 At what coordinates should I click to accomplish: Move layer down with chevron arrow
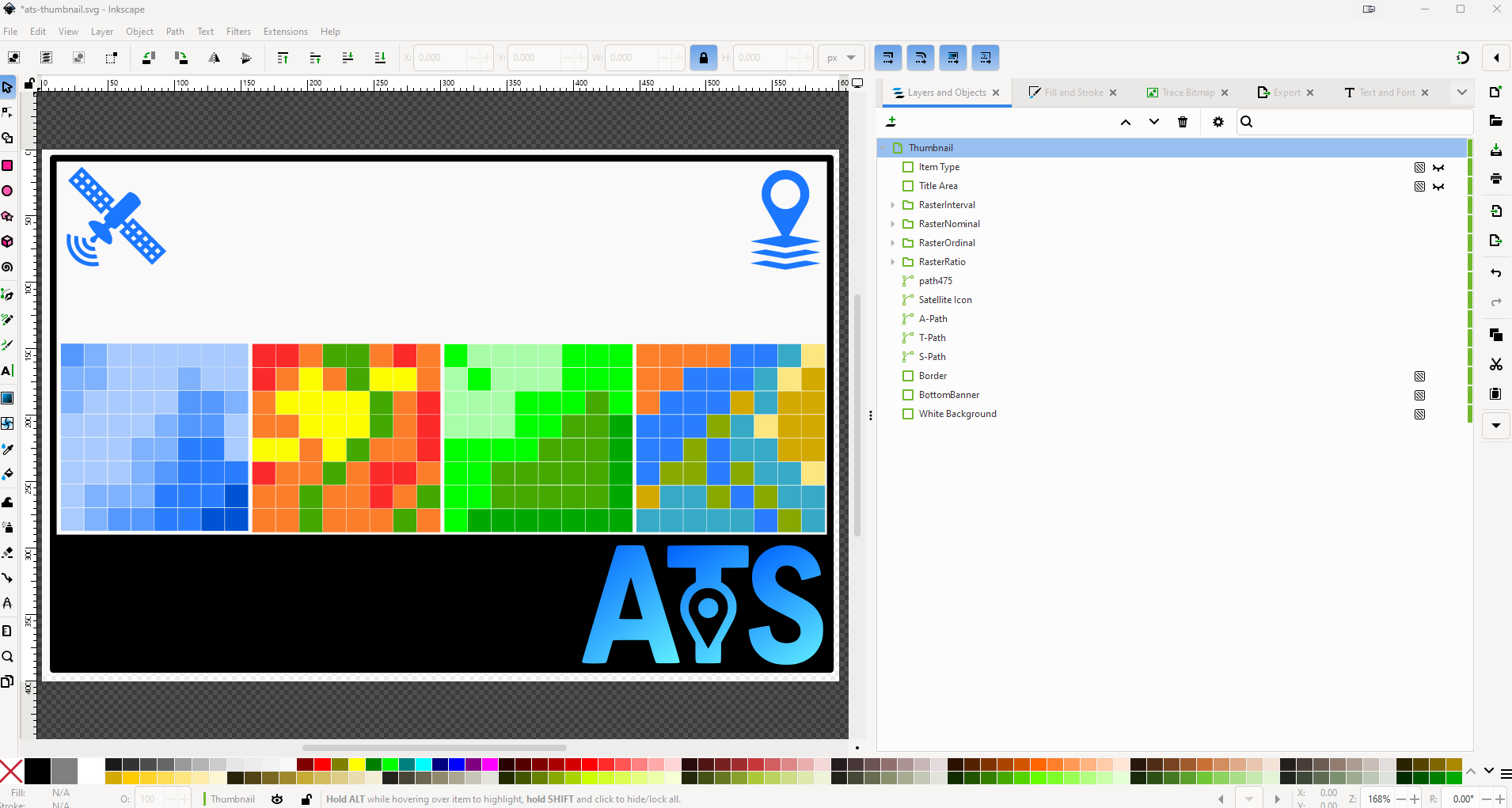pos(1154,122)
